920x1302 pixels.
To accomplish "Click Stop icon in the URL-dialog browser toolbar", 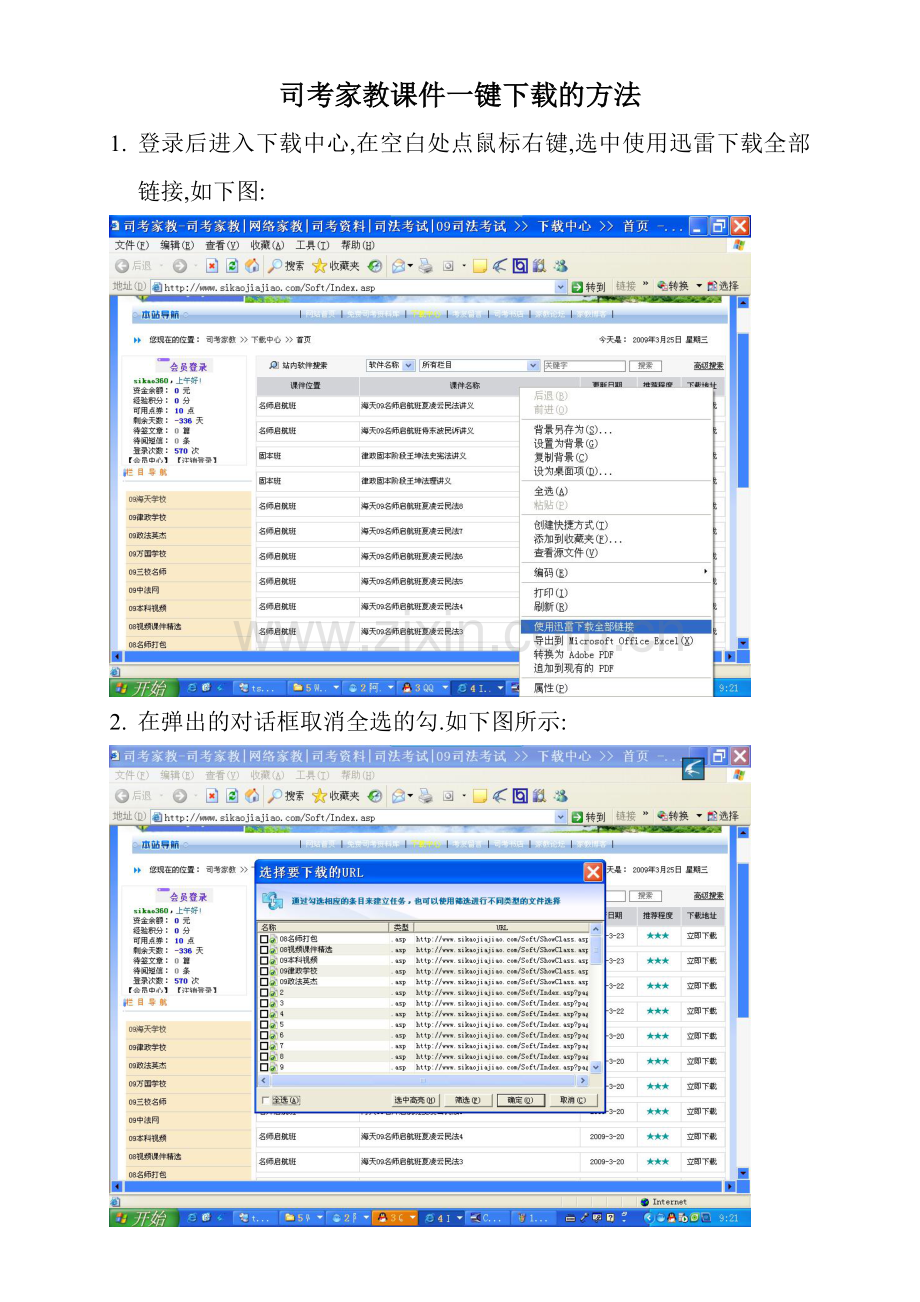I will coord(212,796).
